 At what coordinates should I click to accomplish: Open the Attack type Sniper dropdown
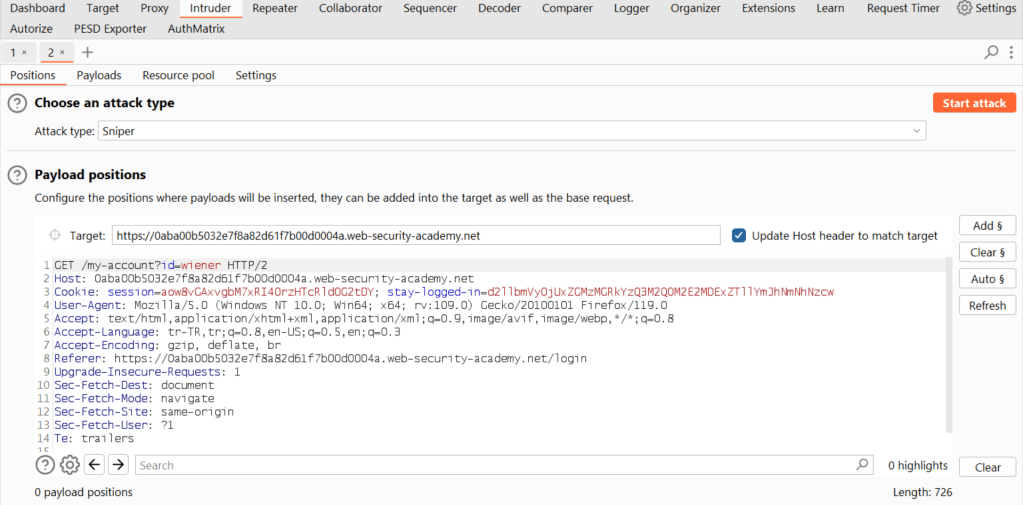pos(511,131)
